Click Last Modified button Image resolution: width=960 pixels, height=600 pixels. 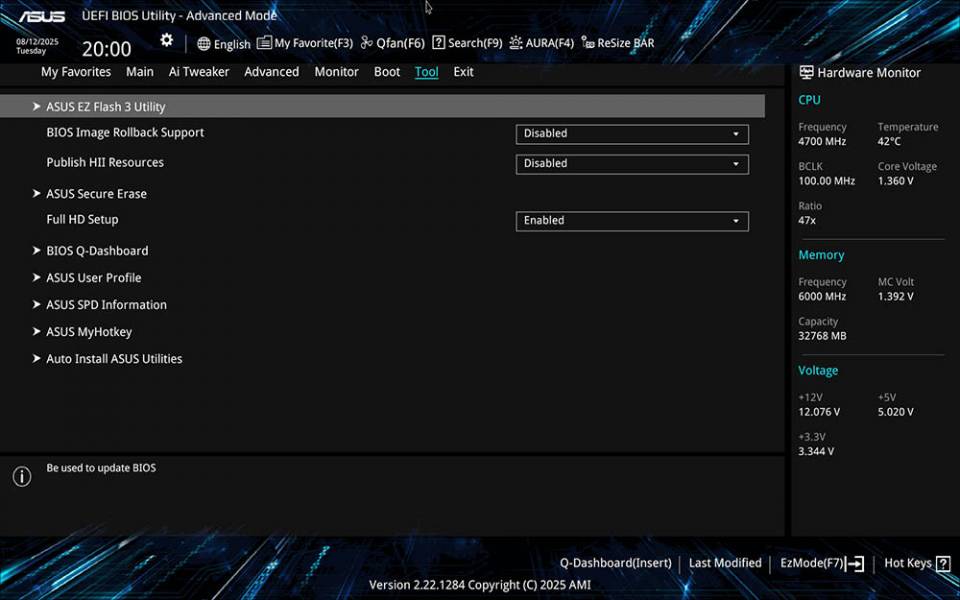[725, 563]
